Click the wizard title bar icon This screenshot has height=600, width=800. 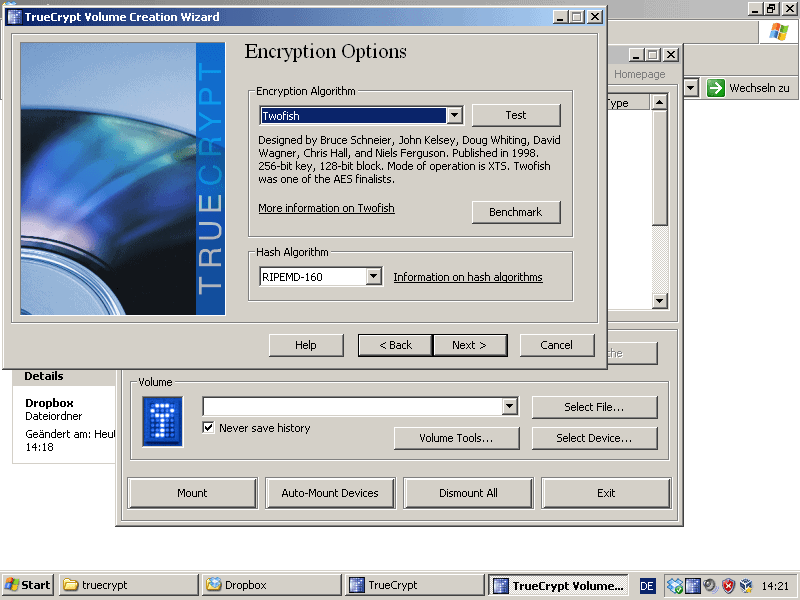point(14,17)
